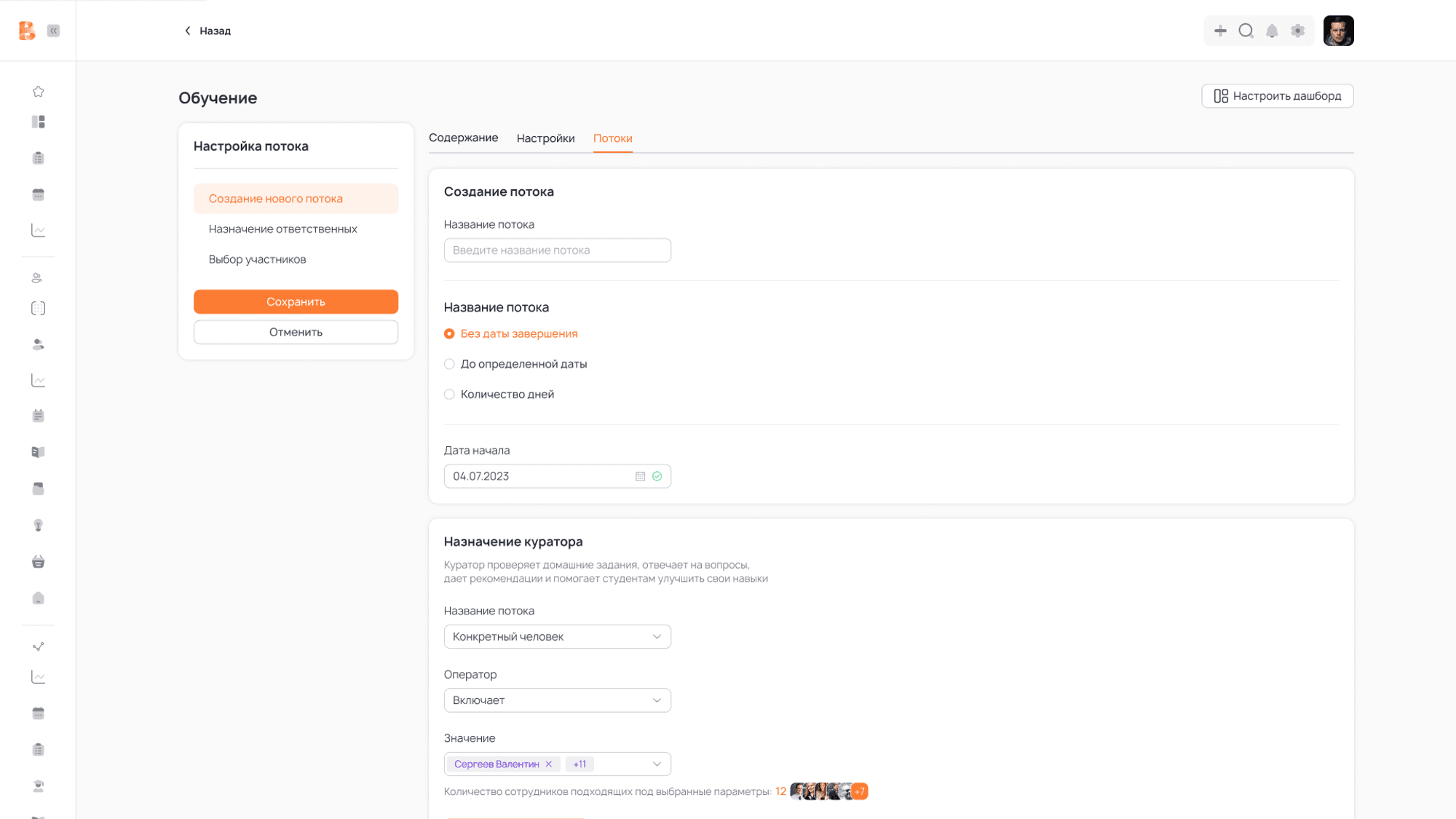Click the Введите название потока field
This screenshot has height=819, width=1456.
tap(557, 250)
